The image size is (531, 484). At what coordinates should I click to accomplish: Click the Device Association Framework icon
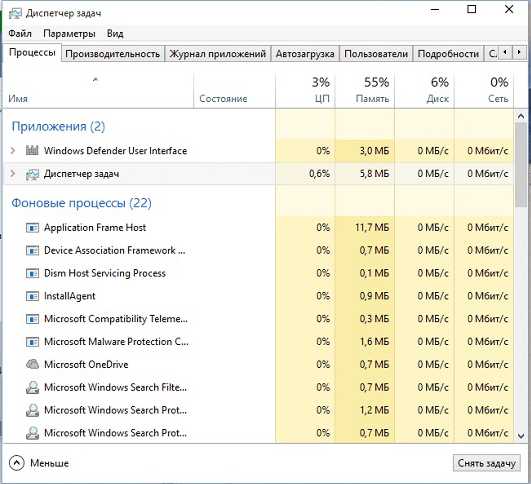click(32, 250)
